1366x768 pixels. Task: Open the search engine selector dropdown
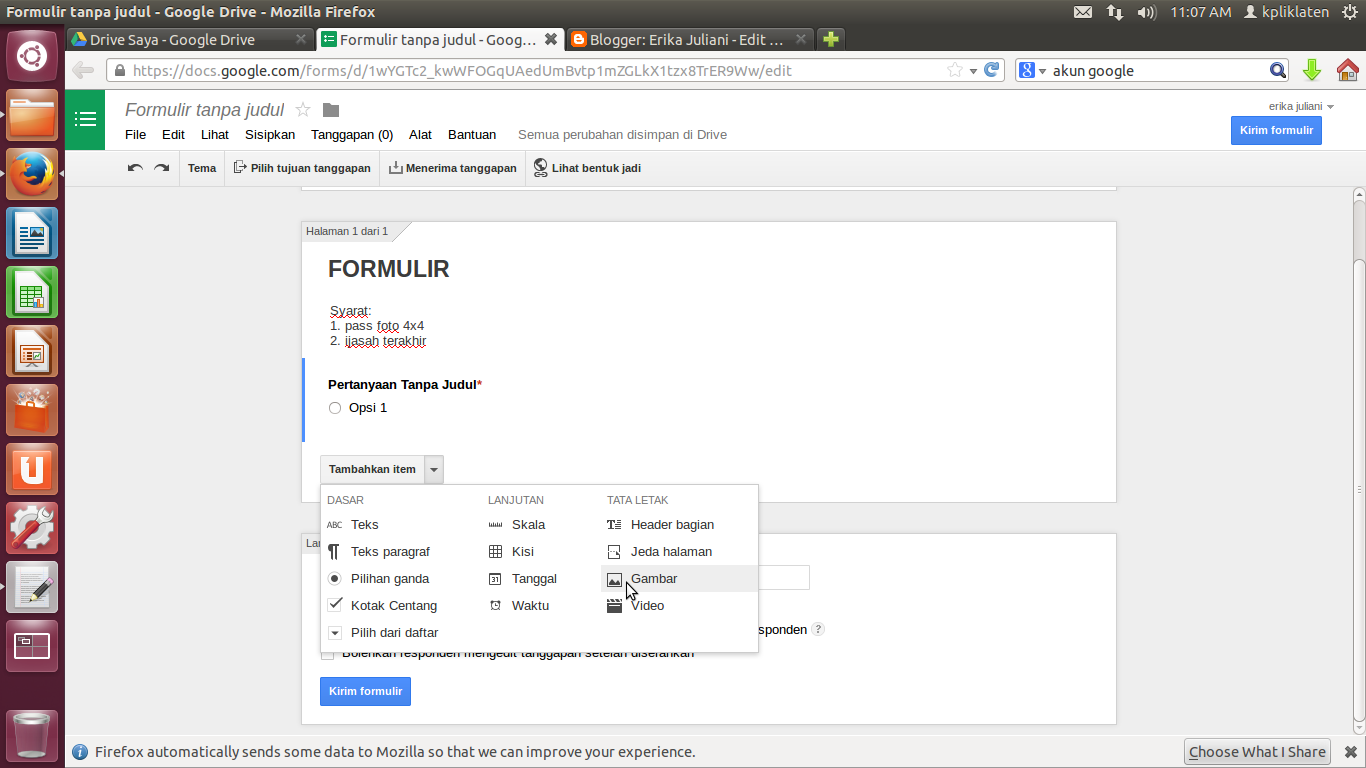[x=1031, y=70]
